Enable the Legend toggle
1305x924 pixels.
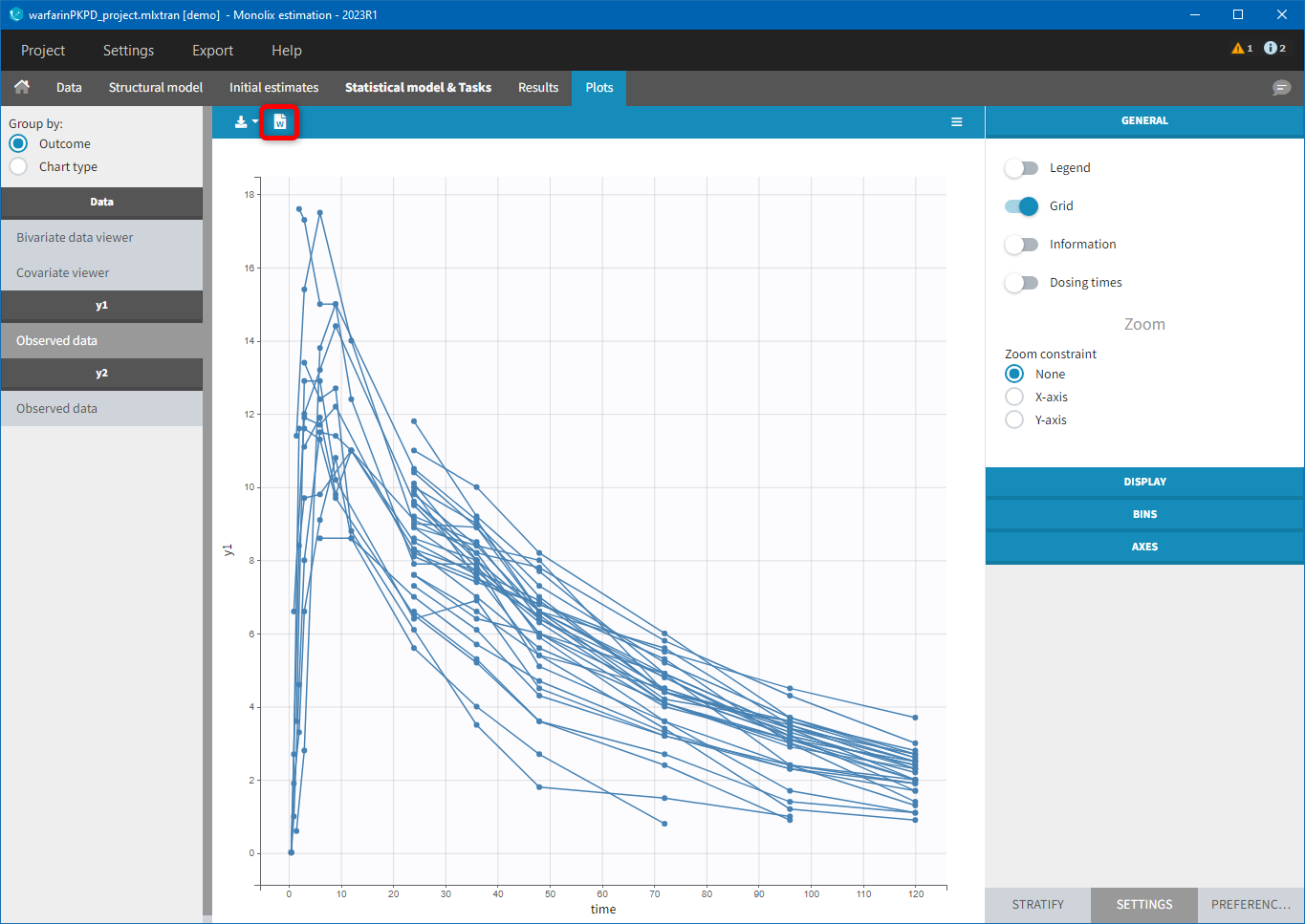coord(1021,168)
